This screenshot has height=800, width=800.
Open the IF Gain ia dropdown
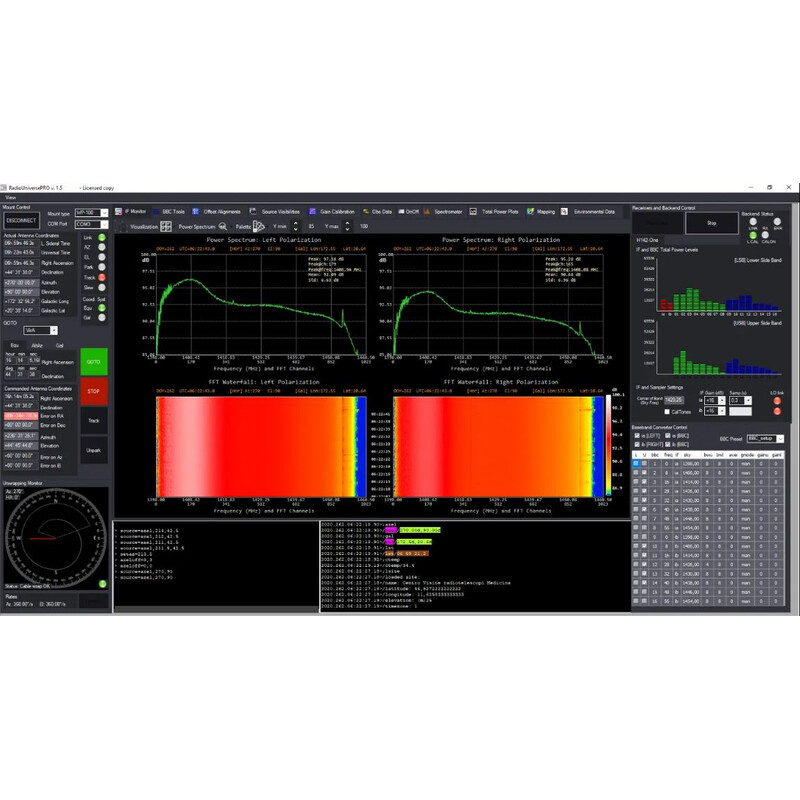[x=714, y=401]
